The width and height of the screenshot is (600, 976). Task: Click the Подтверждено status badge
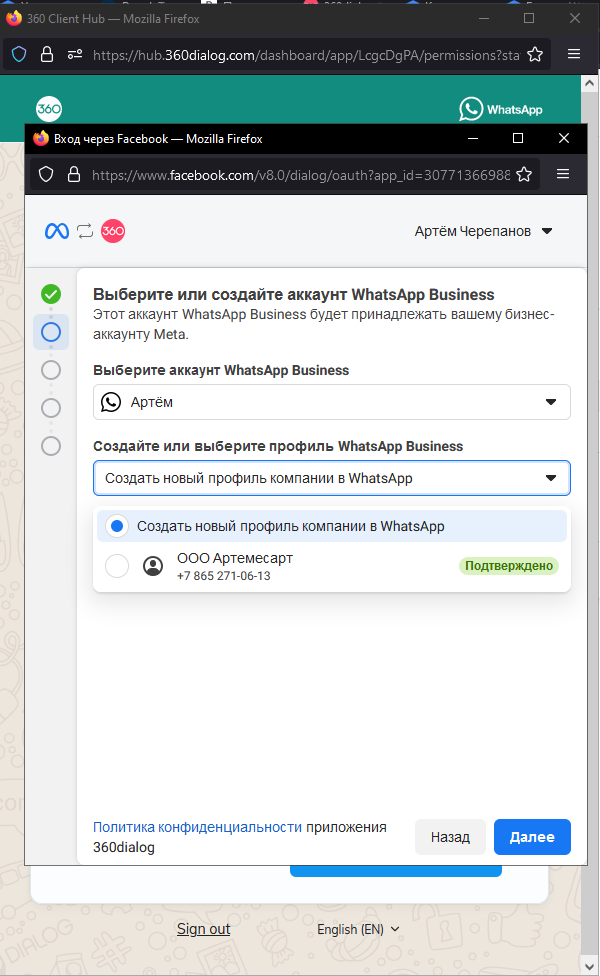(509, 566)
